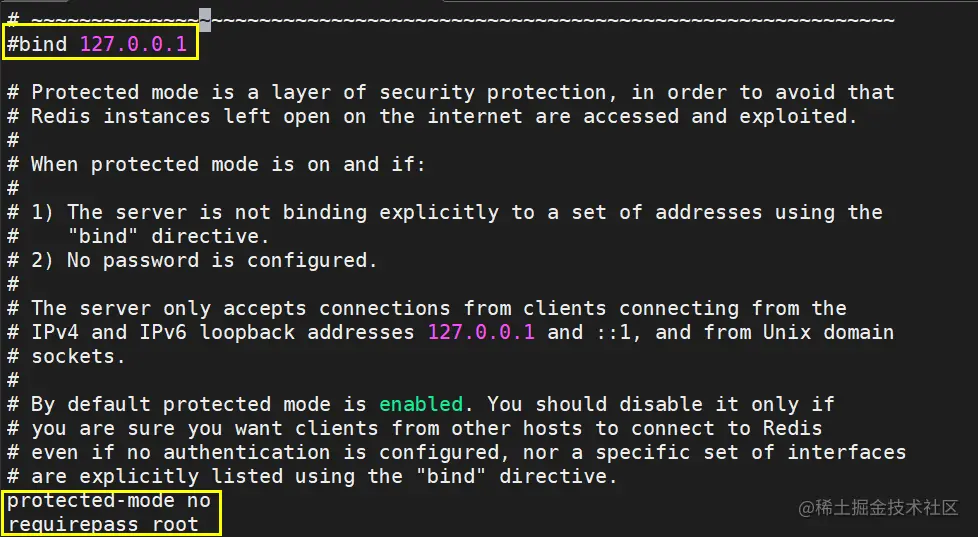Click the magenta 127.0.0.1 in the loopback line
The width and height of the screenshot is (978, 537).
point(481,332)
